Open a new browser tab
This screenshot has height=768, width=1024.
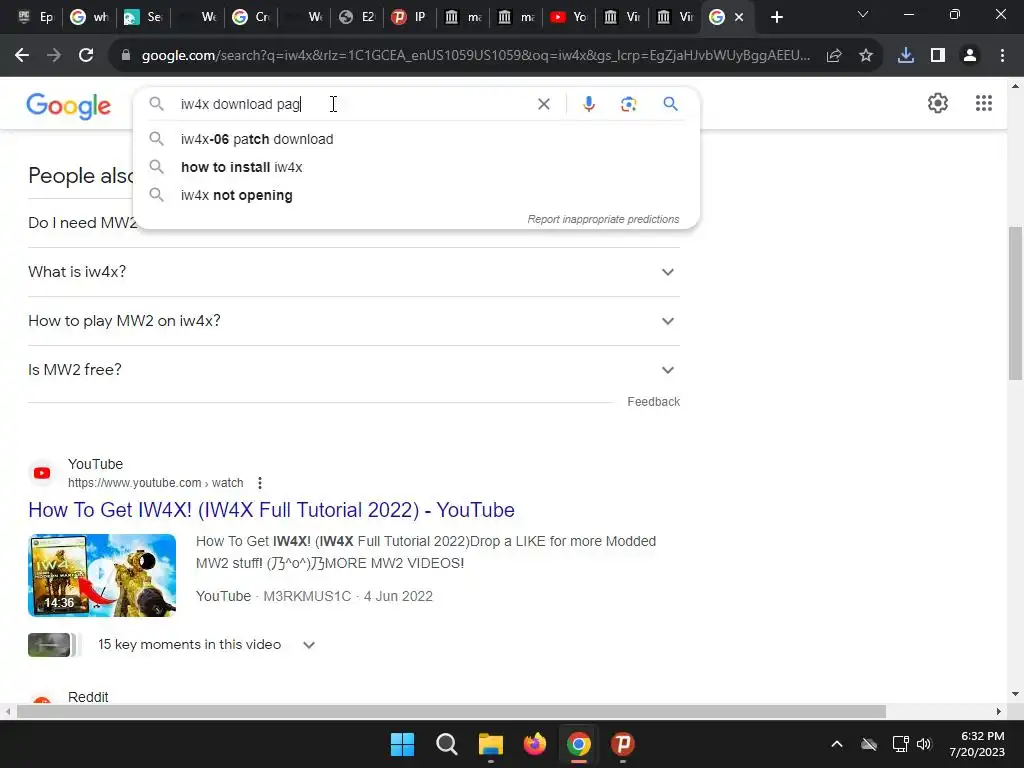[776, 17]
